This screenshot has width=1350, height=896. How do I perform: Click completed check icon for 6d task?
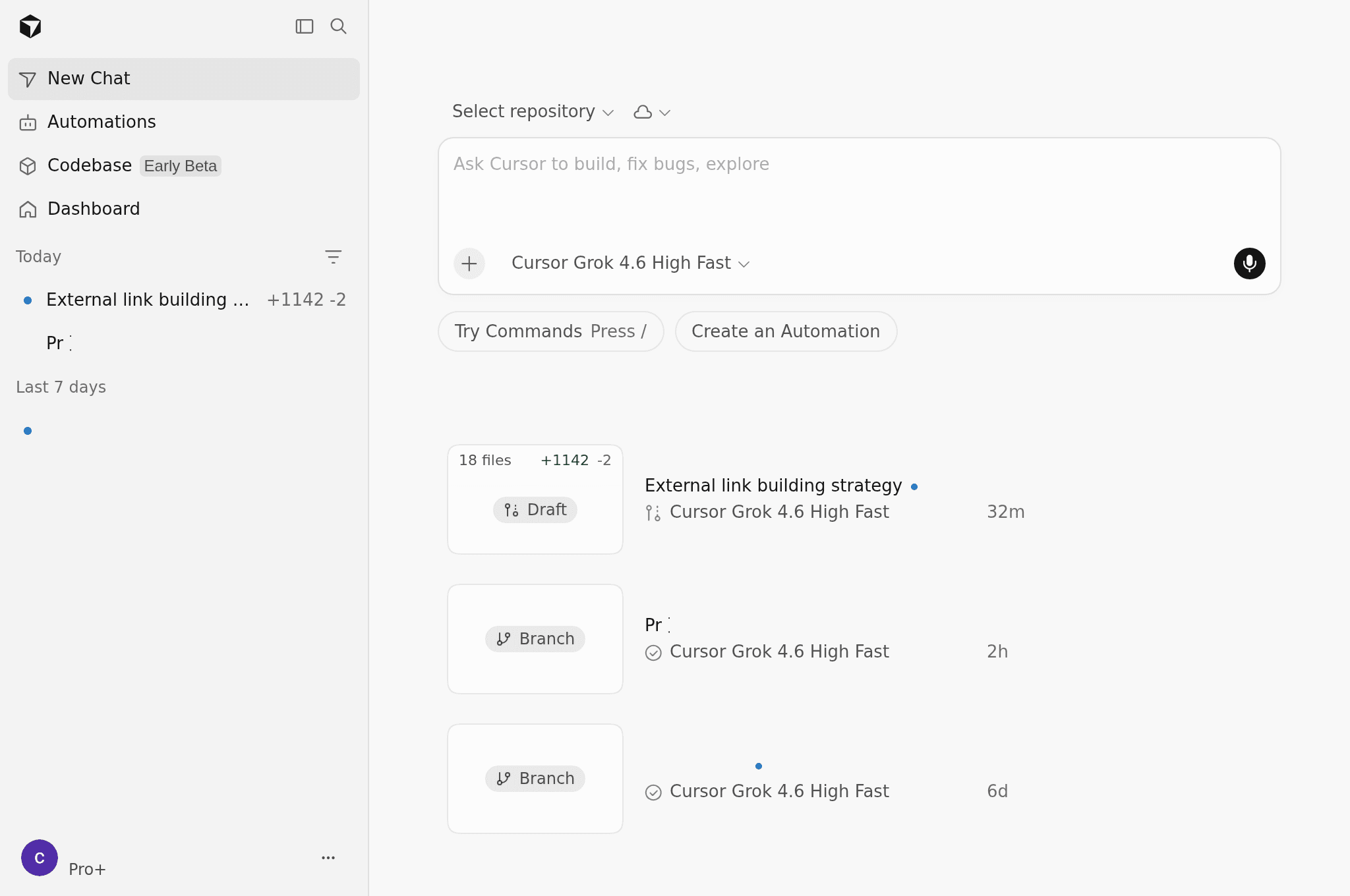tap(653, 792)
